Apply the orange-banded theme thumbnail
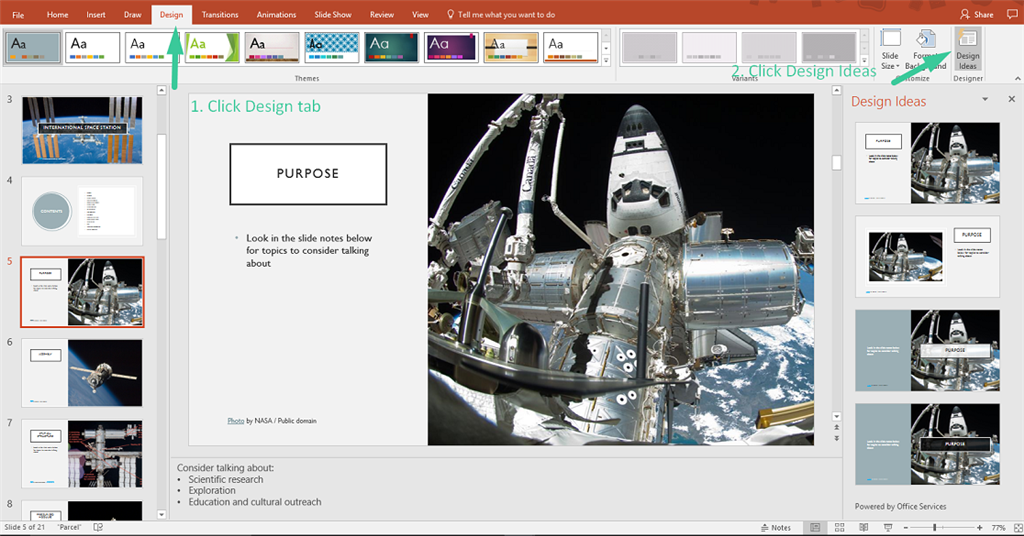This screenshot has width=1024, height=536. pos(511,48)
